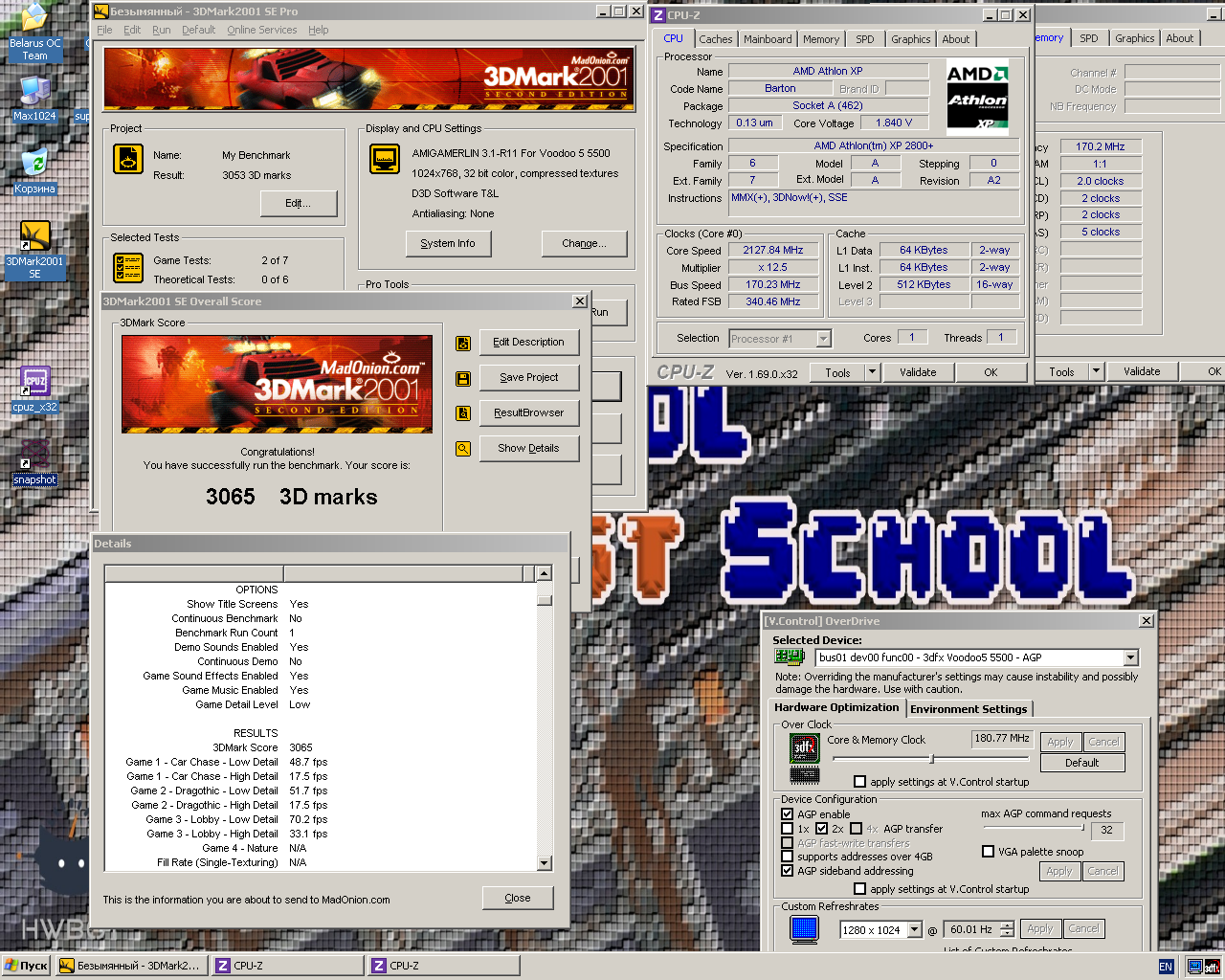
Task: Click the System Info button
Action: click(448, 244)
